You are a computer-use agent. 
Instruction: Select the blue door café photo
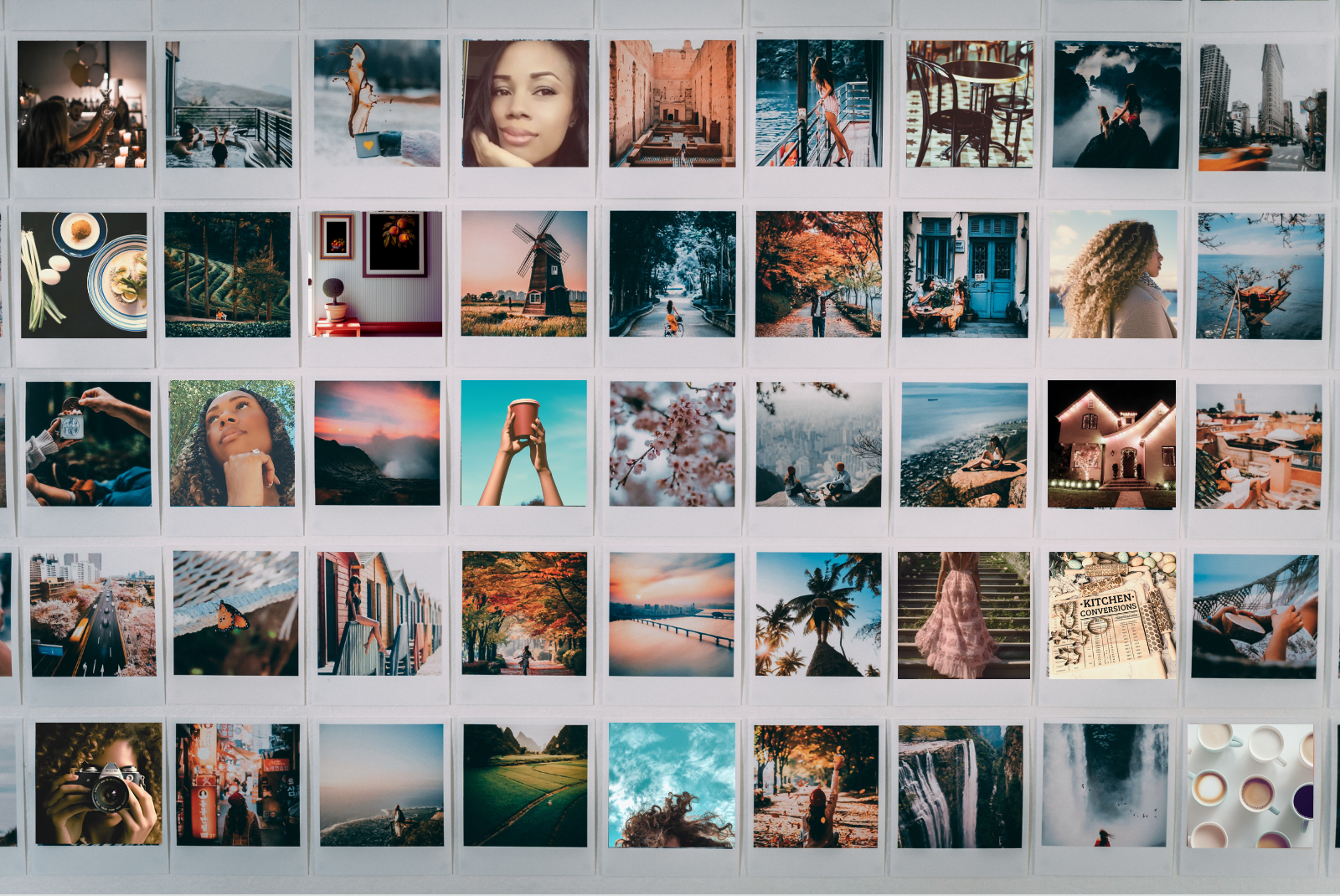965,275
